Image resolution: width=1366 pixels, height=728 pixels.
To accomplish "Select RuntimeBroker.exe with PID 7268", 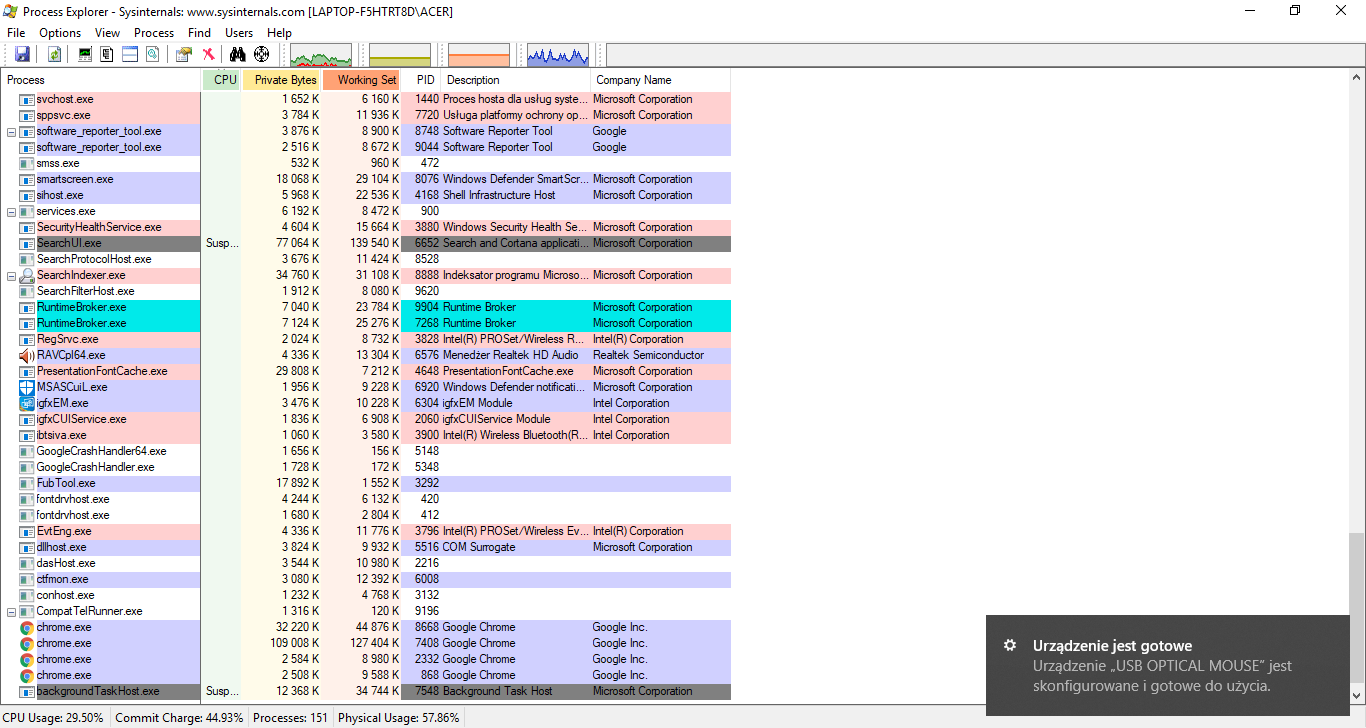I will point(366,323).
